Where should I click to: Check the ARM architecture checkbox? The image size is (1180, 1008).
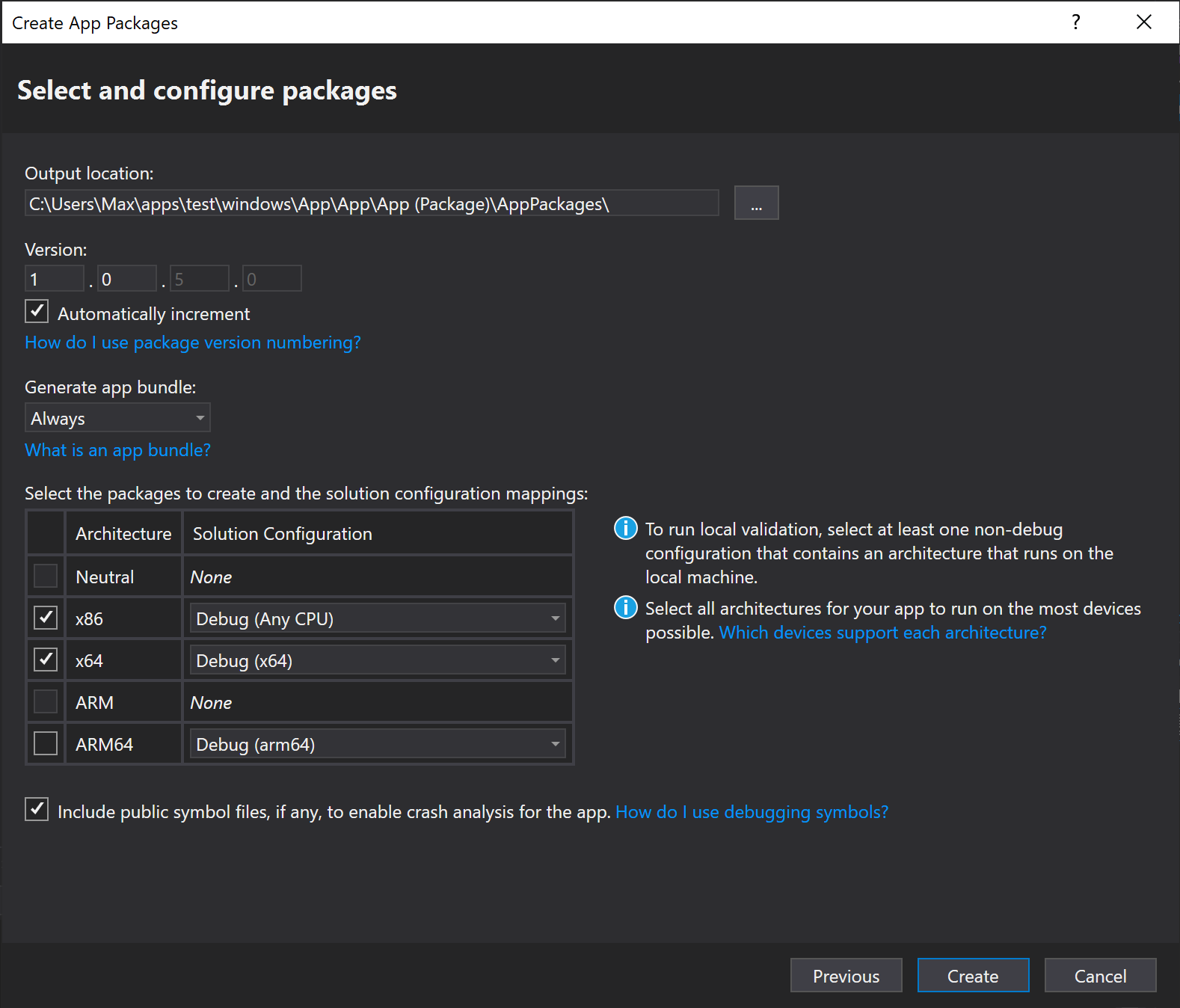pos(46,701)
